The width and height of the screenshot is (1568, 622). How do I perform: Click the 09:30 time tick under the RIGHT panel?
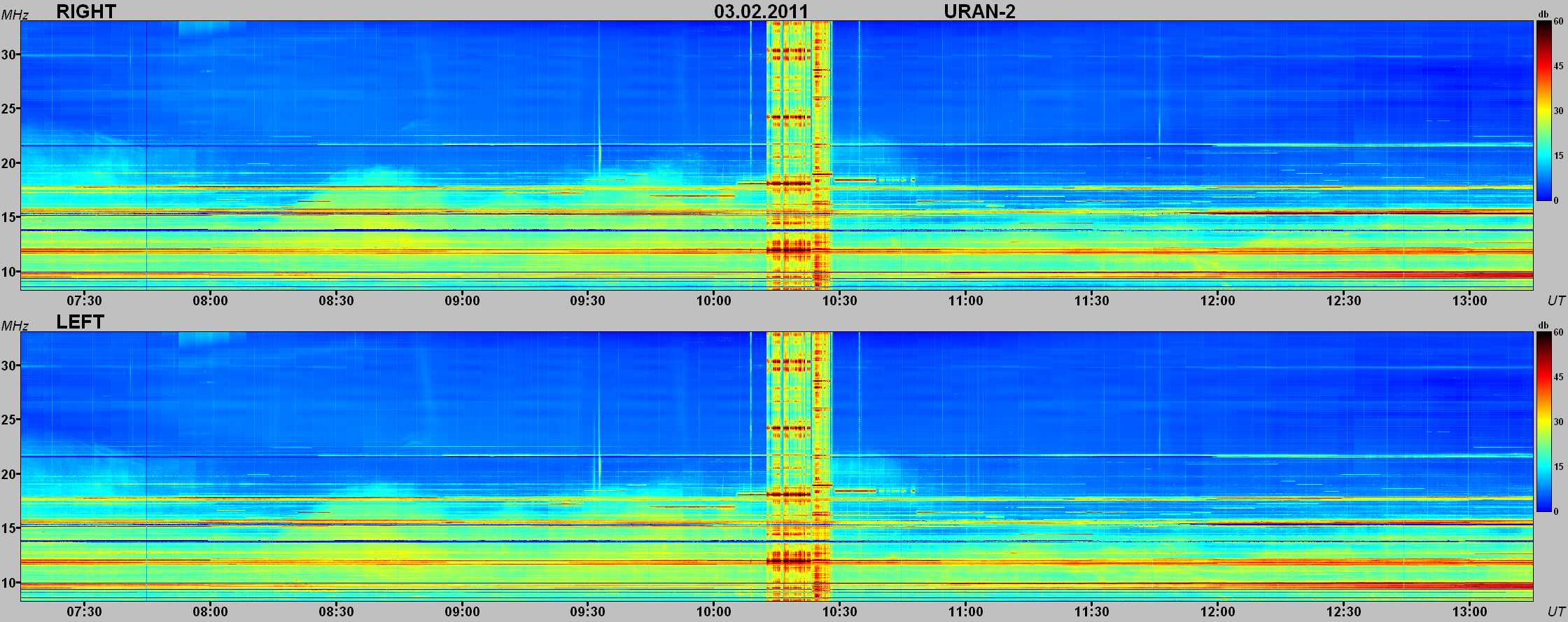click(x=588, y=301)
